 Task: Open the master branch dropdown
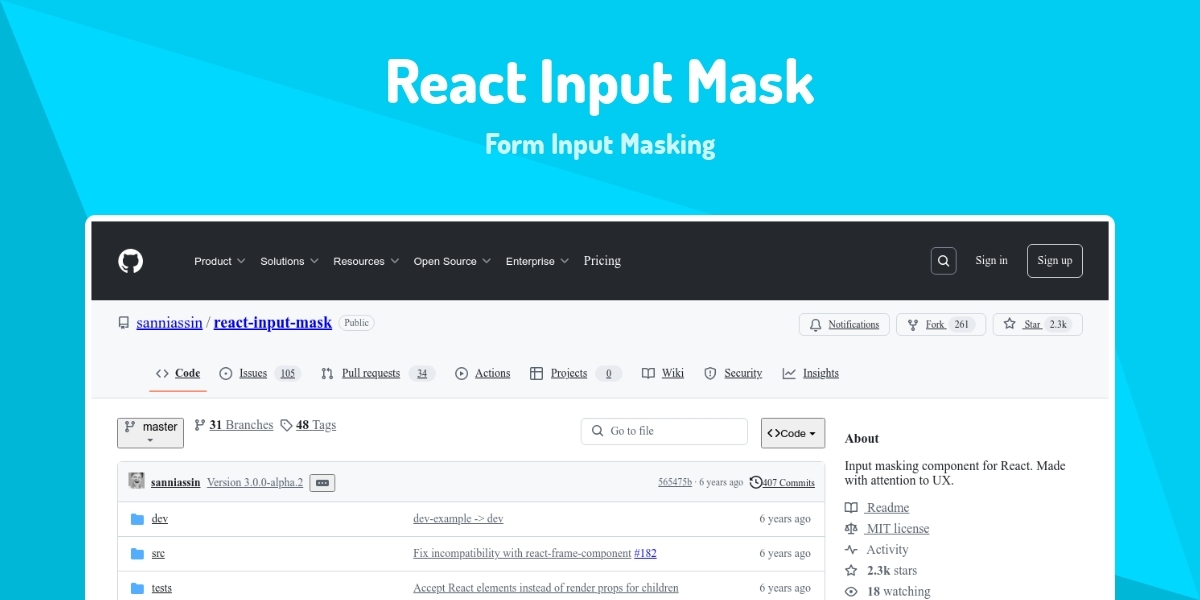coord(150,432)
